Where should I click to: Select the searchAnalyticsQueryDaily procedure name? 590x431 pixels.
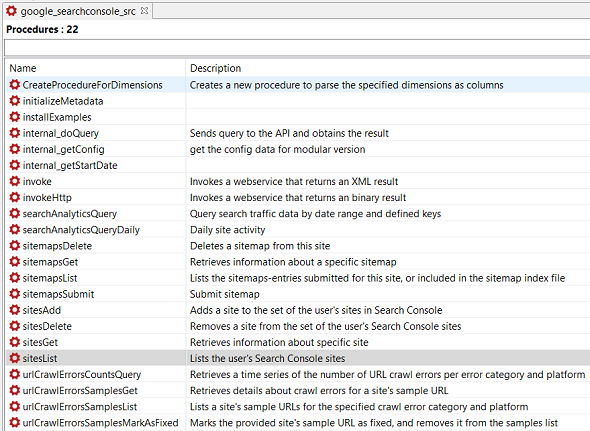tap(81, 230)
